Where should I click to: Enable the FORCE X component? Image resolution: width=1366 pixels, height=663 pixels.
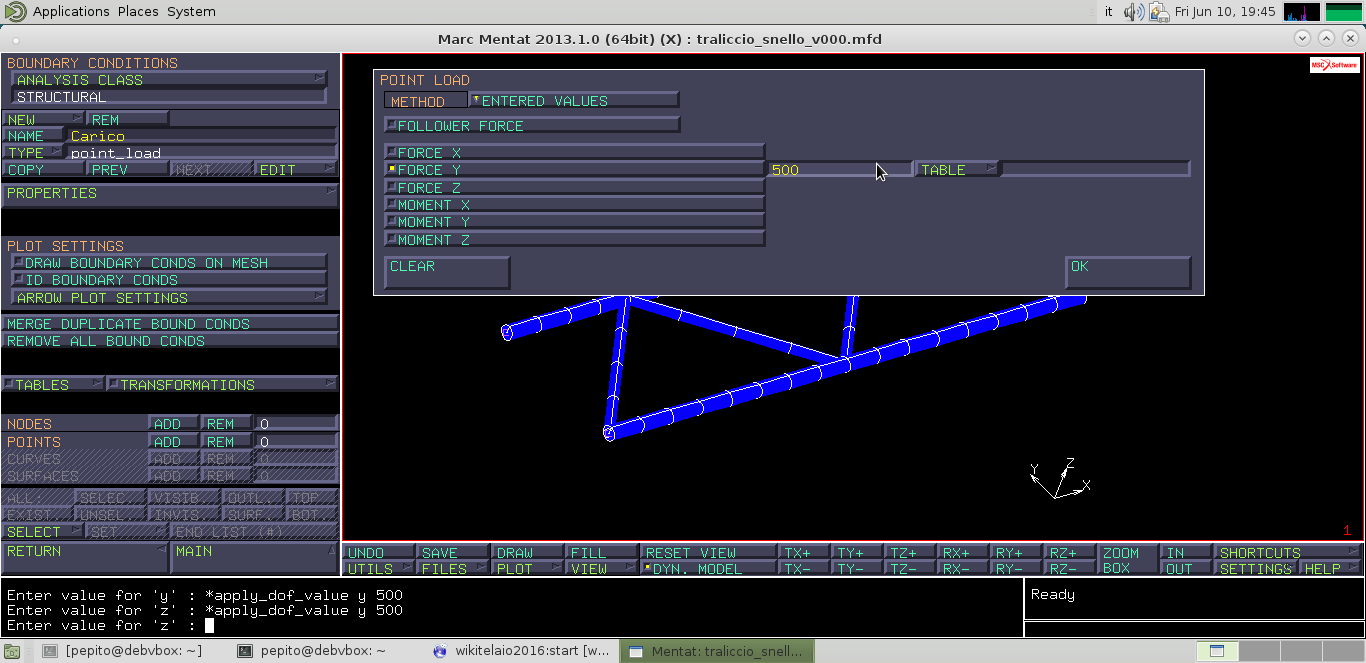[x=575, y=153]
